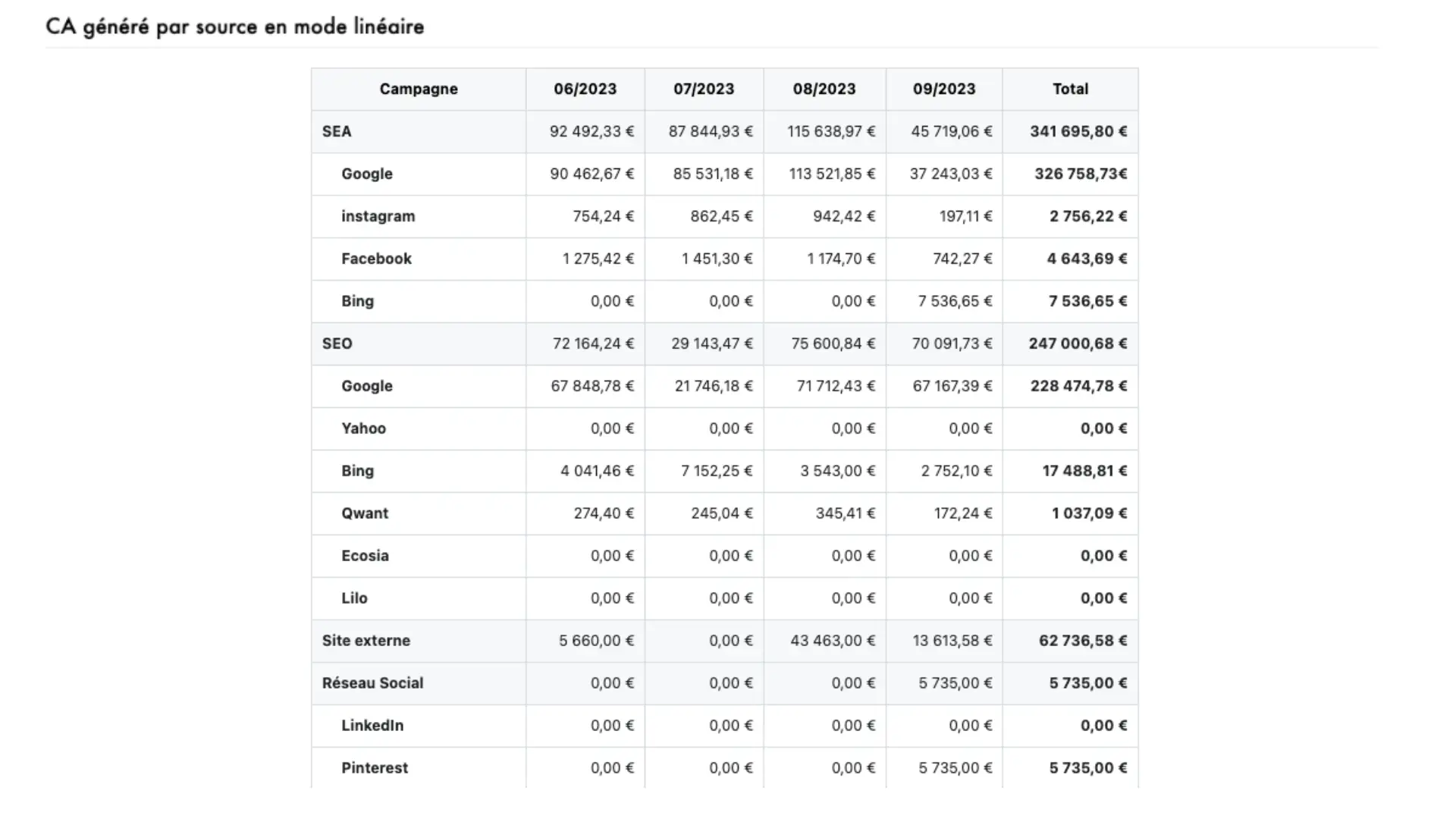Select the 08/2023 column header
Image resolution: width=1456 pixels, height=819 pixels.
(x=824, y=89)
